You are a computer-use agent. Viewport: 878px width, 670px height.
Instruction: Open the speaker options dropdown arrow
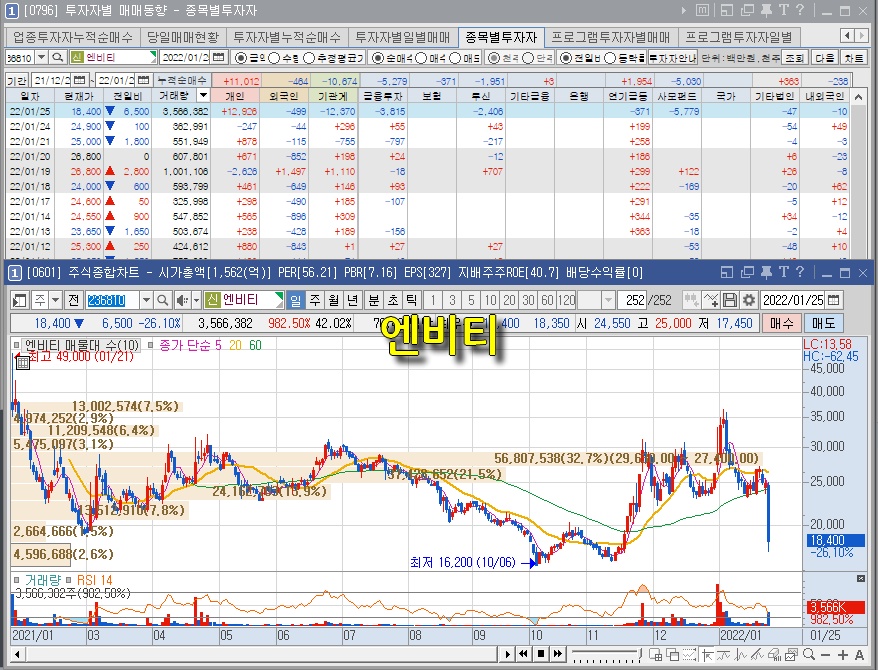coord(196,301)
